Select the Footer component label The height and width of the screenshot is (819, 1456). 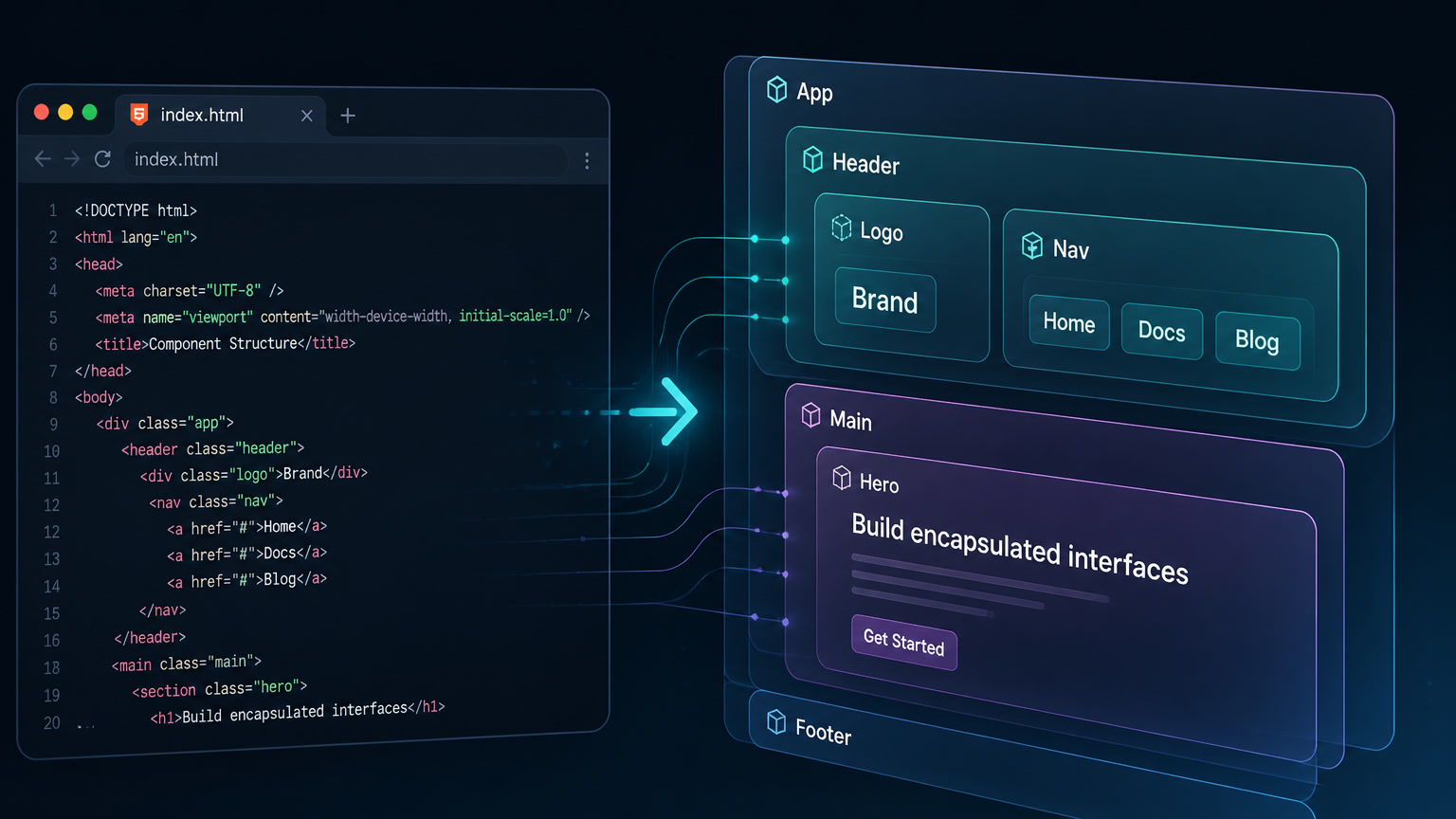click(824, 732)
